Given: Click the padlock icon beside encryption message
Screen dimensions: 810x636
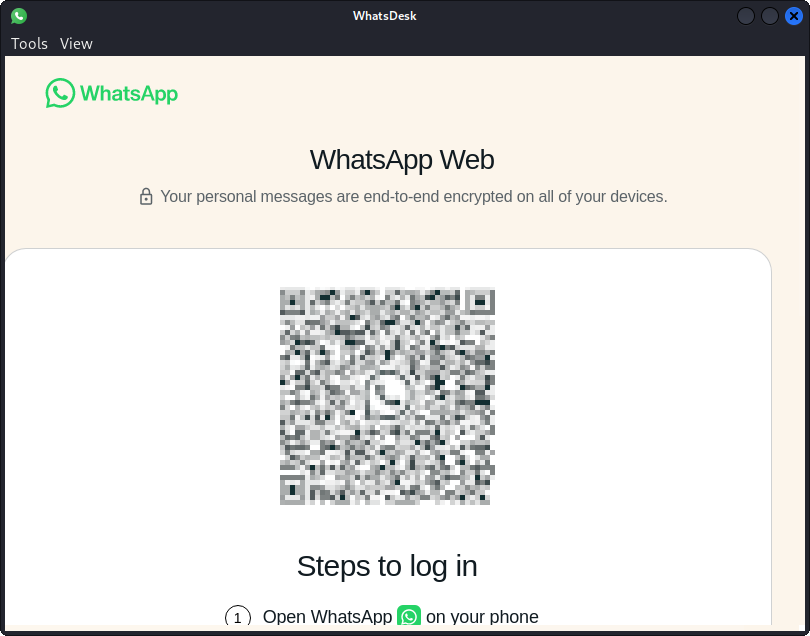Looking at the screenshot, I should 146,196.
